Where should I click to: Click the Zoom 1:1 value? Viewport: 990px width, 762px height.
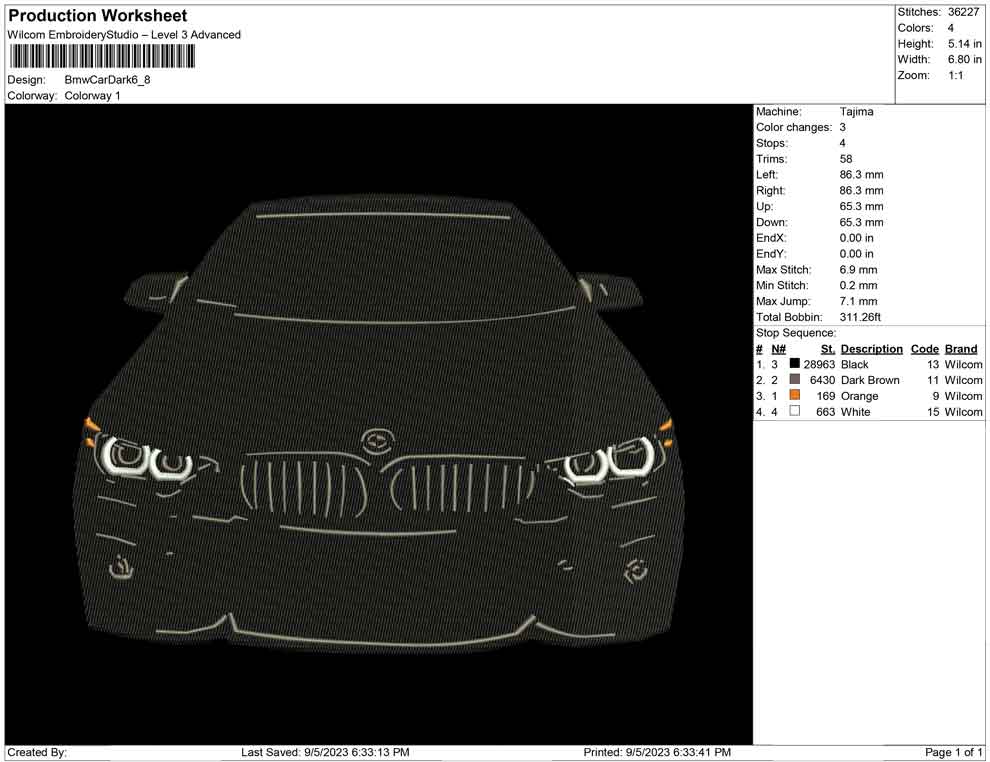click(957, 76)
